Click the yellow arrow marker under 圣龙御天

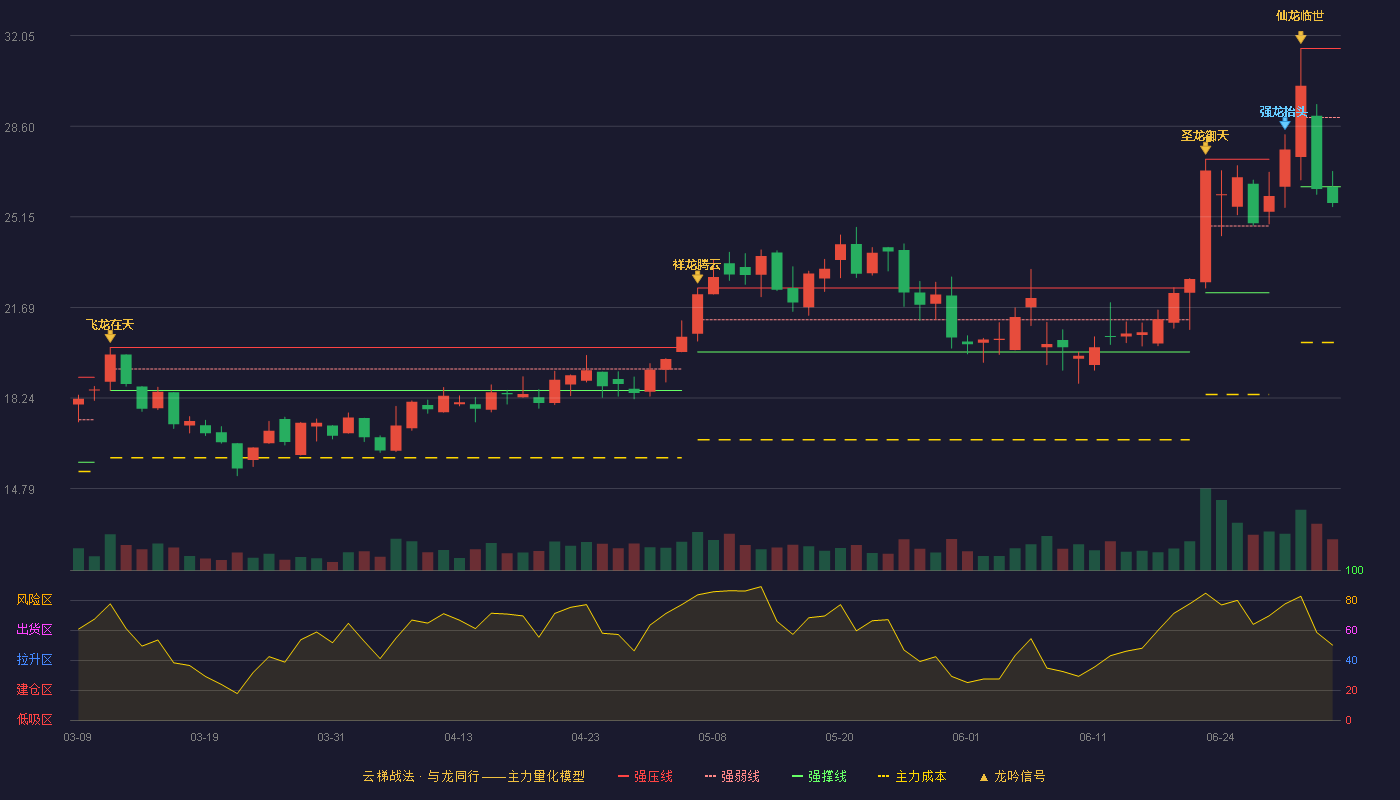coord(1205,148)
